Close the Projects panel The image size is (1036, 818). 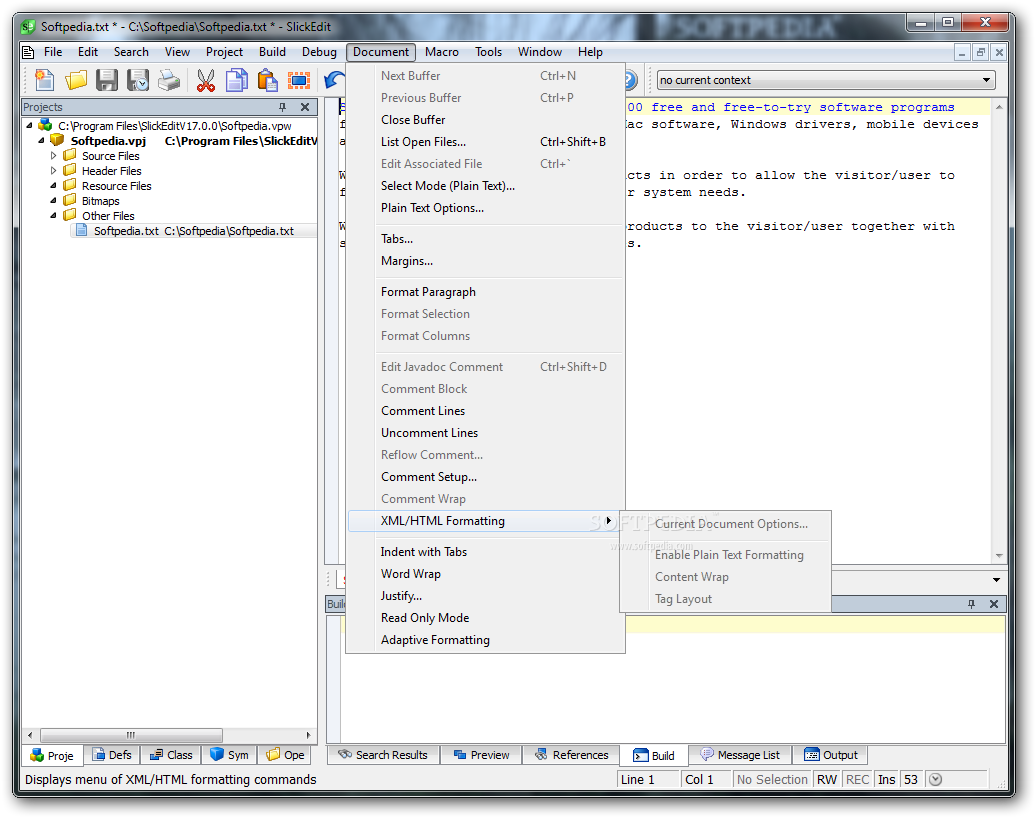pos(305,107)
